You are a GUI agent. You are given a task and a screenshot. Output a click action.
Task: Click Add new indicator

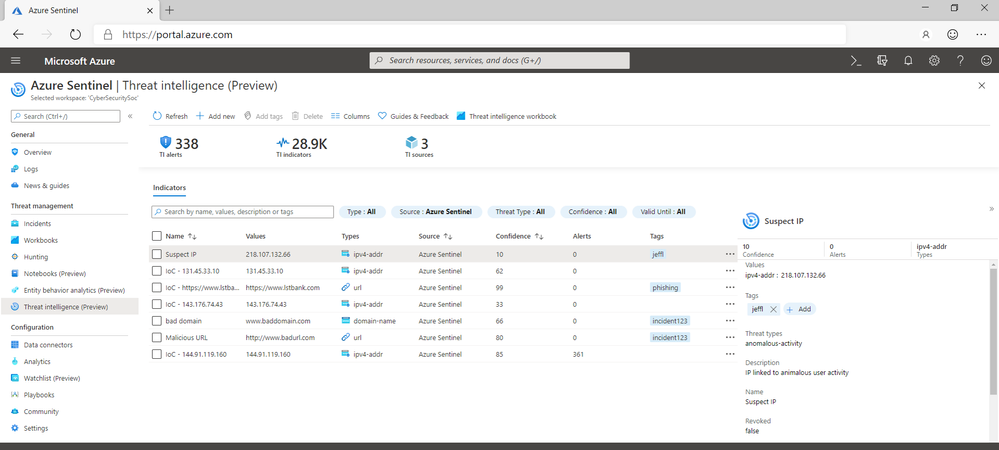click(215, 116)
